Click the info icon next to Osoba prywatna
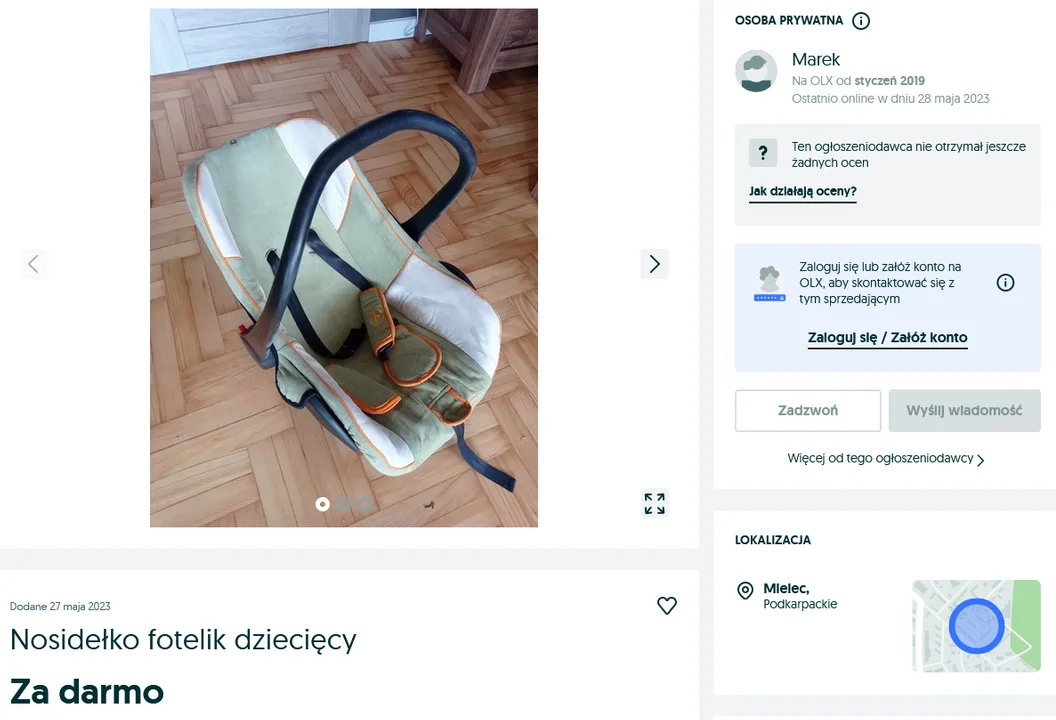Image resolution: width=1056 pixels, height=720 pixels. [x=861, y=21]
